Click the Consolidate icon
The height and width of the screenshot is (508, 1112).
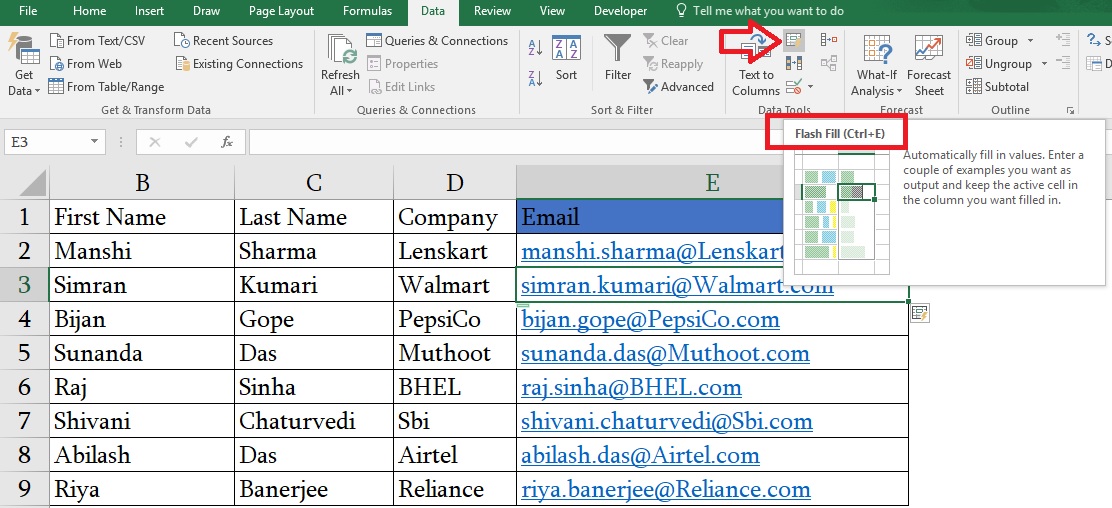[828, 40]
